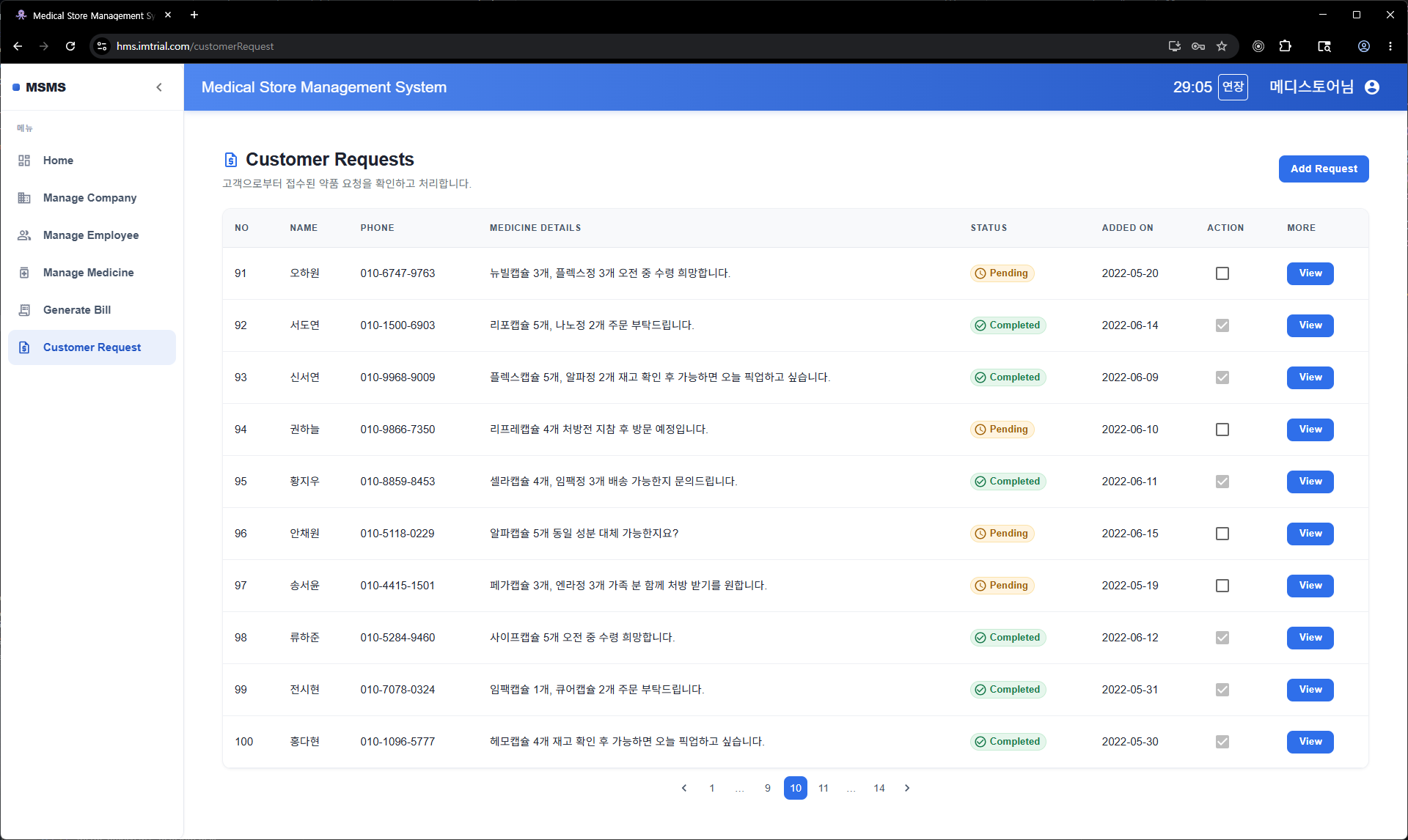Check the action box for 권하늘 row
Image resolution: width=1408 pixels, height=840 pixels.
pos(1222,430)
